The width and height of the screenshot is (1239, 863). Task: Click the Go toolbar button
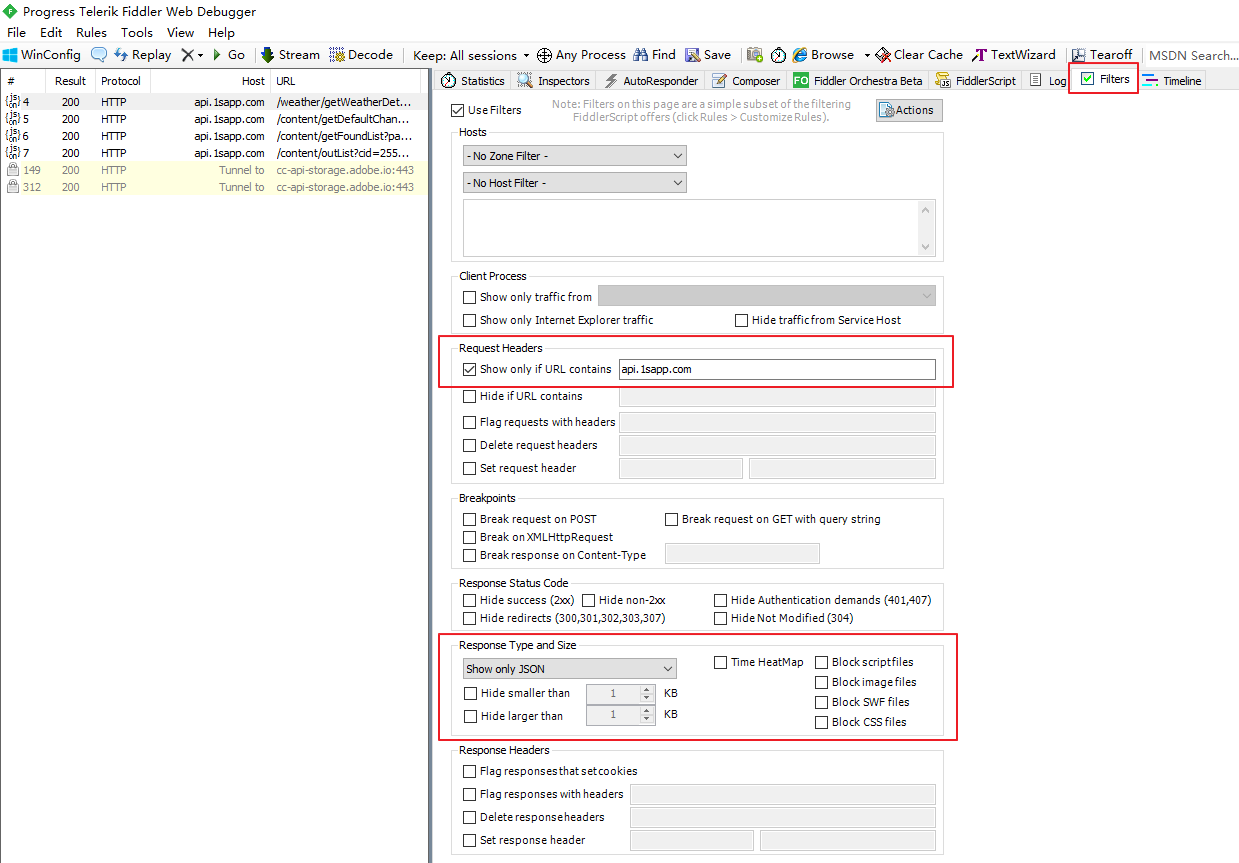[229, 55]
